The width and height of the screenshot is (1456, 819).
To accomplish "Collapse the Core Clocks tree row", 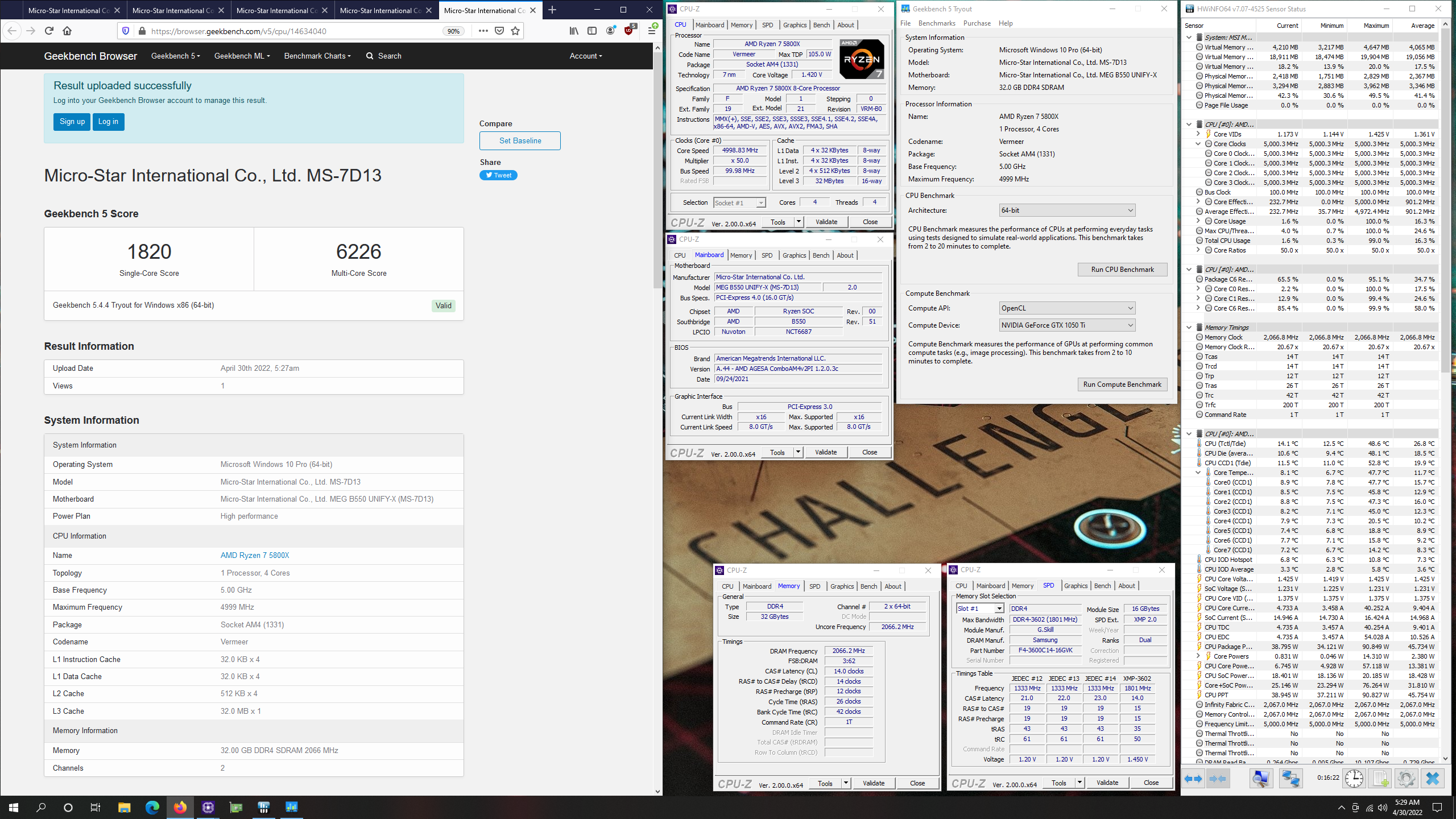I will click(1198, 144).
